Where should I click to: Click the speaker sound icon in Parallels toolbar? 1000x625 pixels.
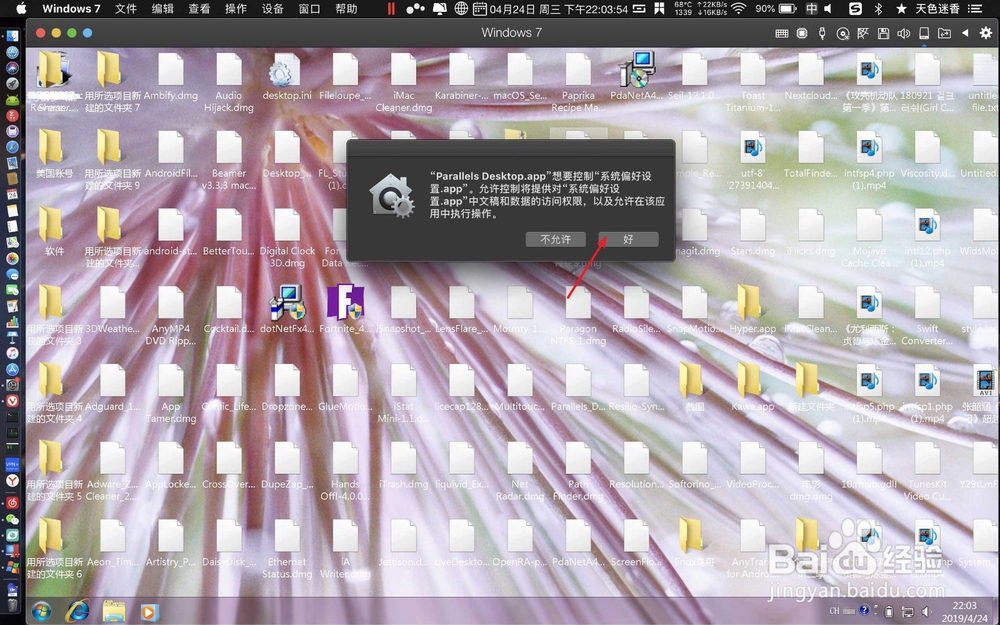pyautogui.click(x=904, y=33)
